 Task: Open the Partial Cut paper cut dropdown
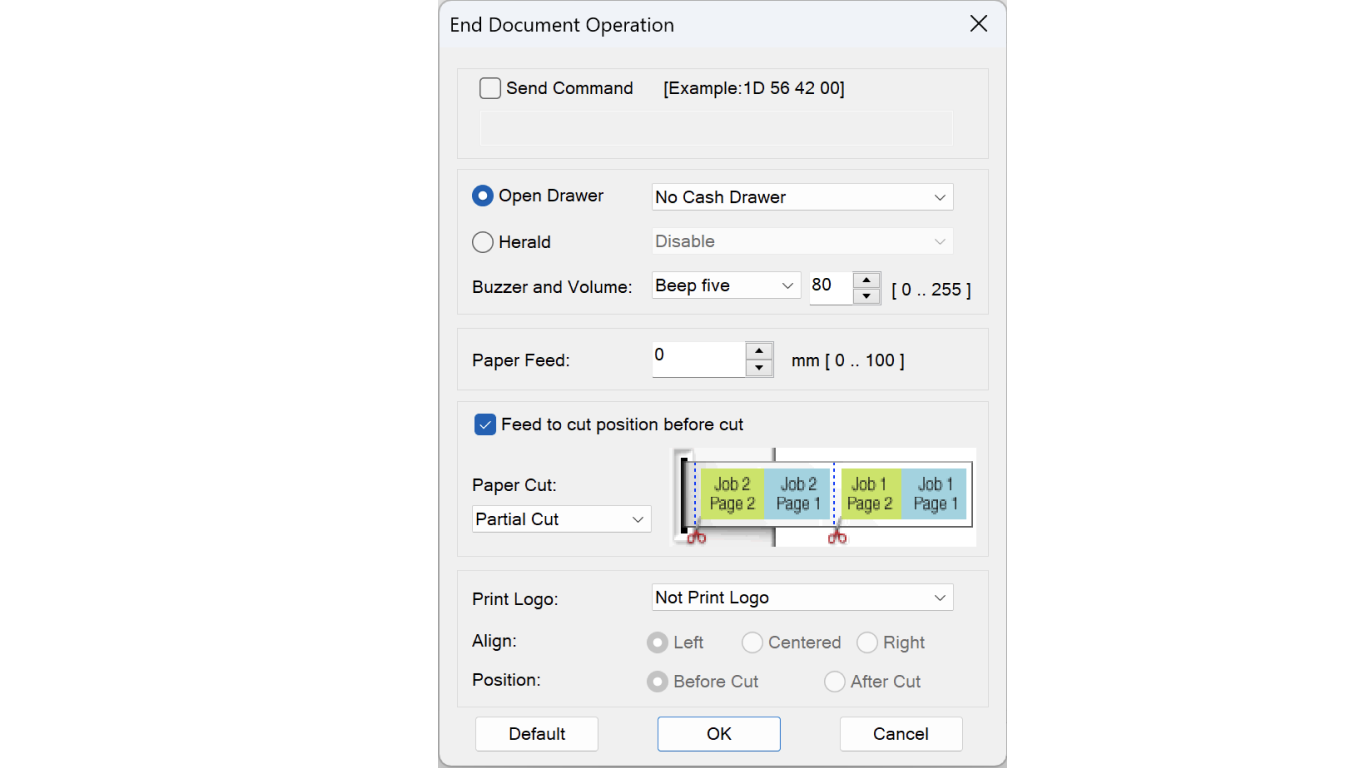coord(561,519)
